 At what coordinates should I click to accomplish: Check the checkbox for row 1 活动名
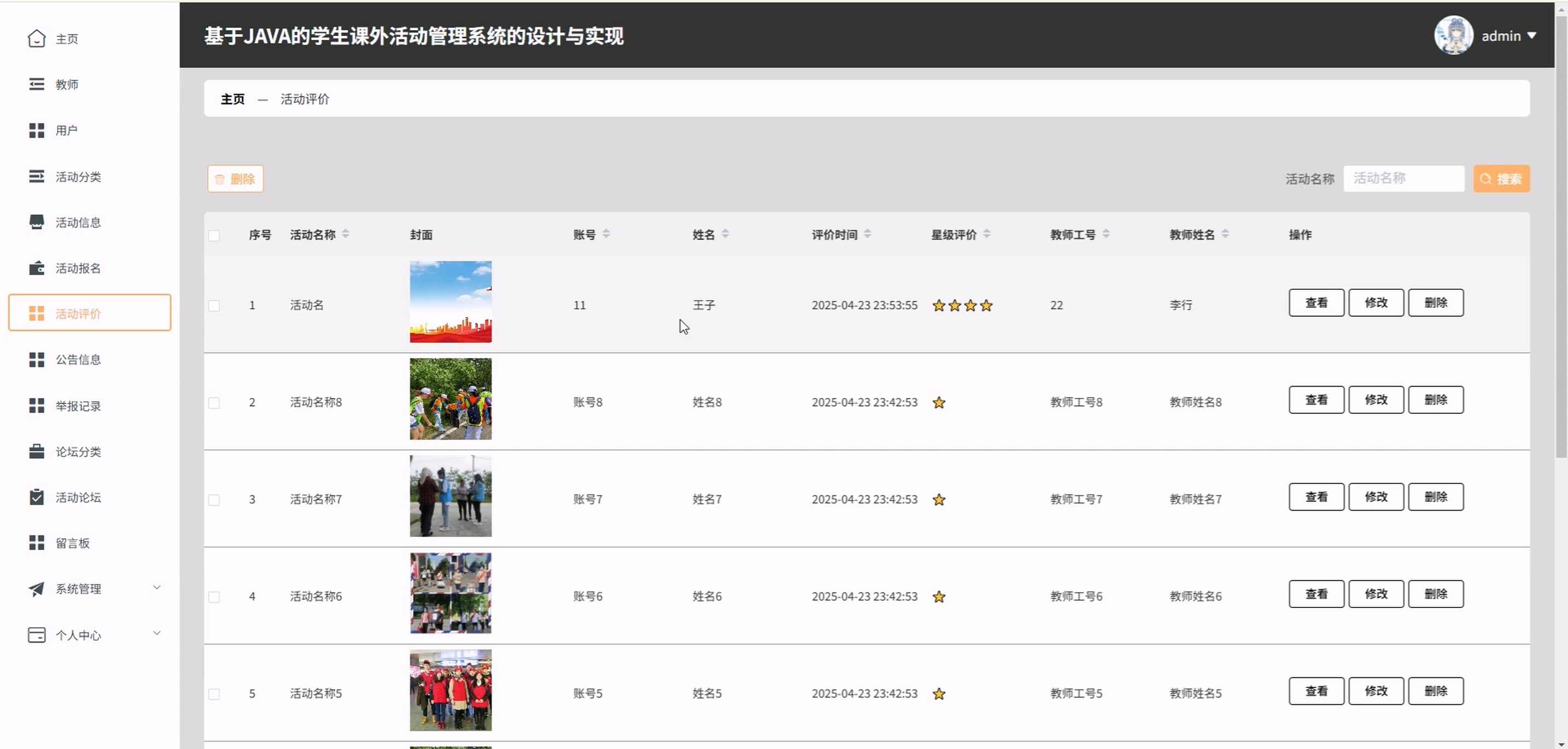(214, 306)
